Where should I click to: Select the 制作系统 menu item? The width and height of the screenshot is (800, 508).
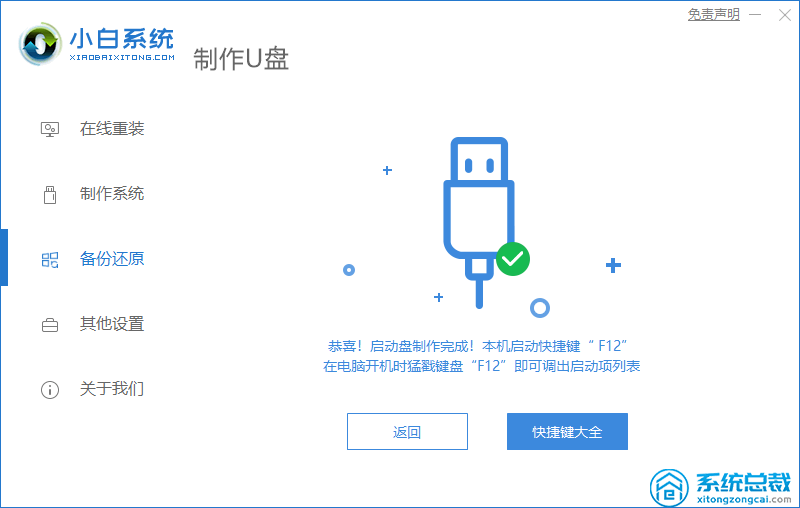(112, 194)
